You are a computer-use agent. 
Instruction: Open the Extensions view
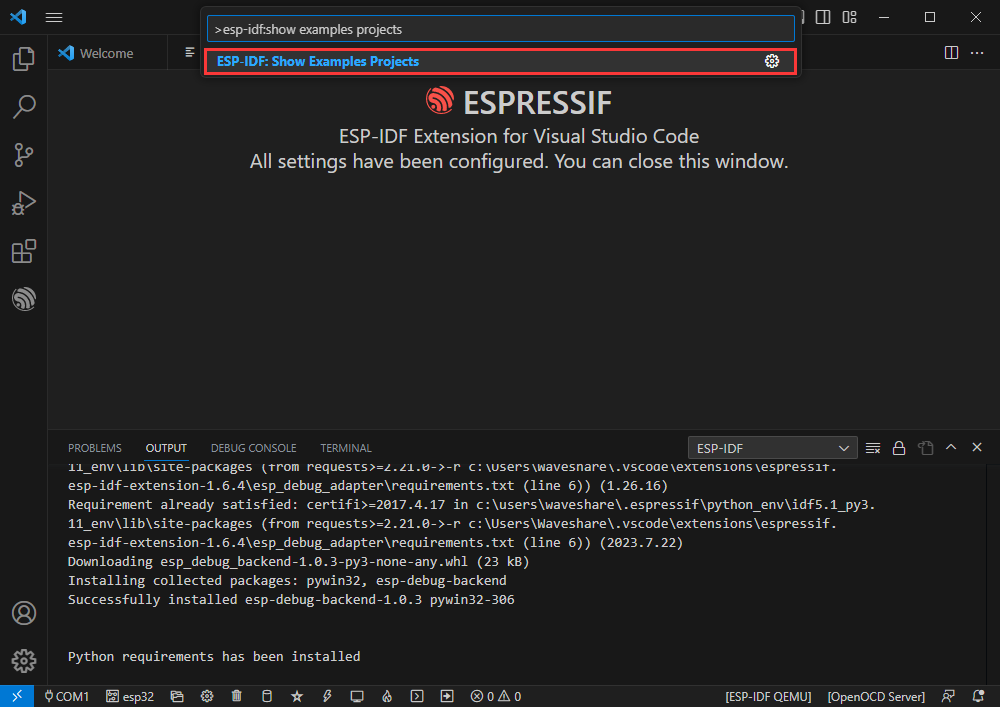(x=24, y=251)
